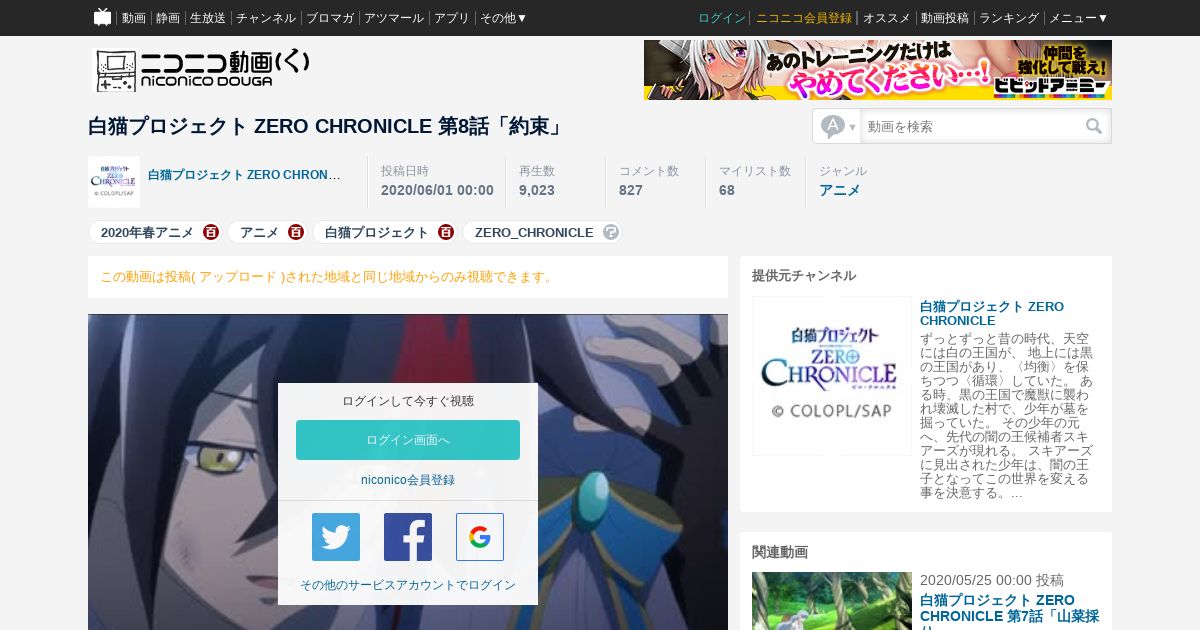
Task: Click the ログイン画面へ button
Action: point(408,440)
